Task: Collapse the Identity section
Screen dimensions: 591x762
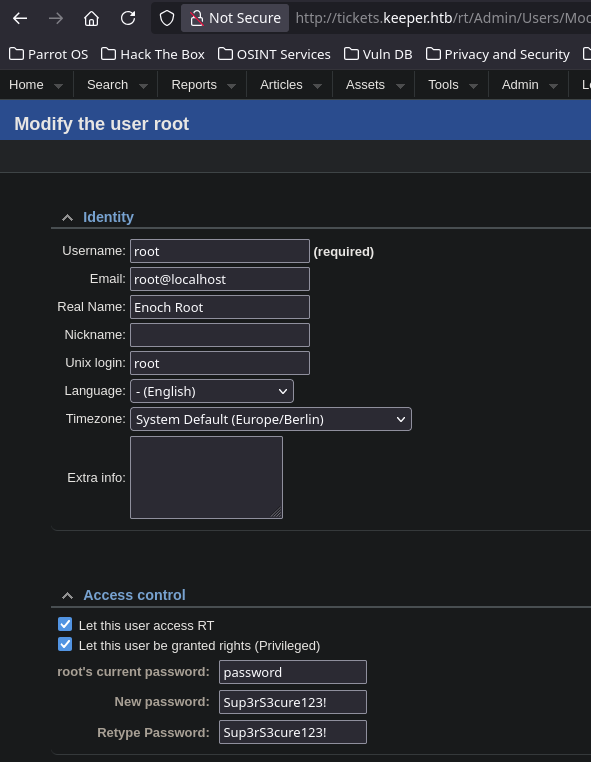Action: tap(68, 217)
